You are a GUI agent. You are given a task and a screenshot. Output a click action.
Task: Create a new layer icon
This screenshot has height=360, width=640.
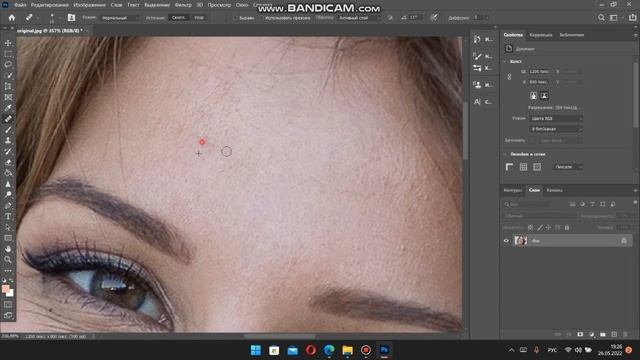614,334
